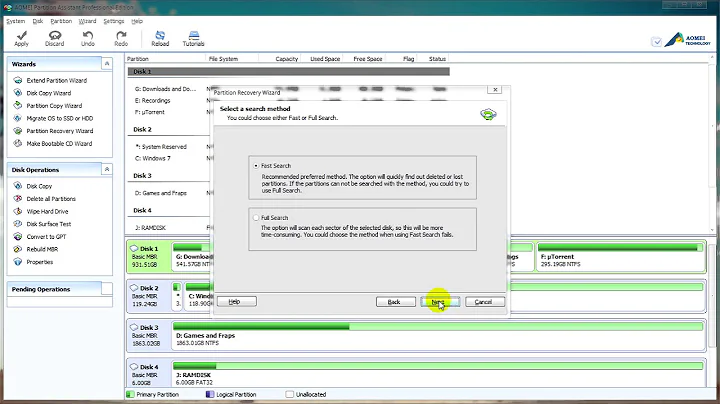Open the Settings menu
The image size is (720, 404).
tap(114, 21)
